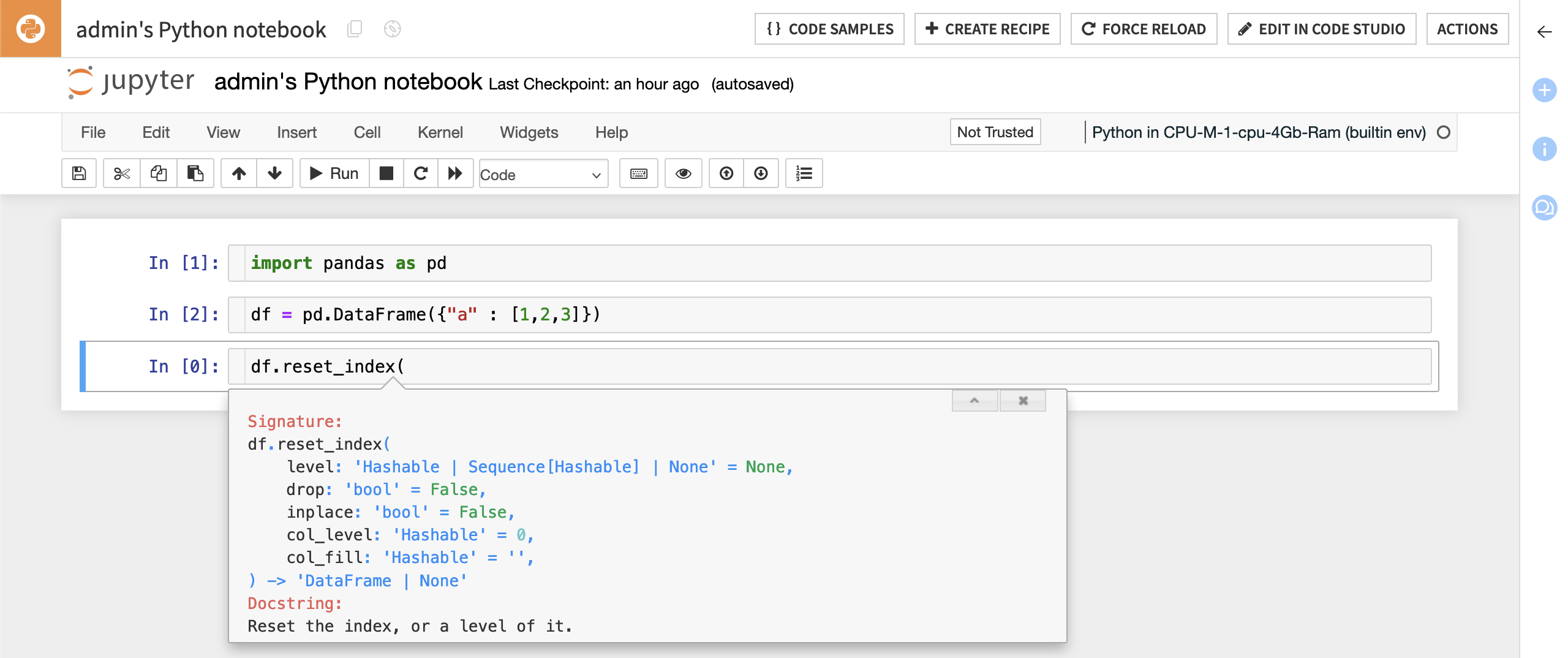Close the reset_index signature tooltip

(x=1022, y=400)
